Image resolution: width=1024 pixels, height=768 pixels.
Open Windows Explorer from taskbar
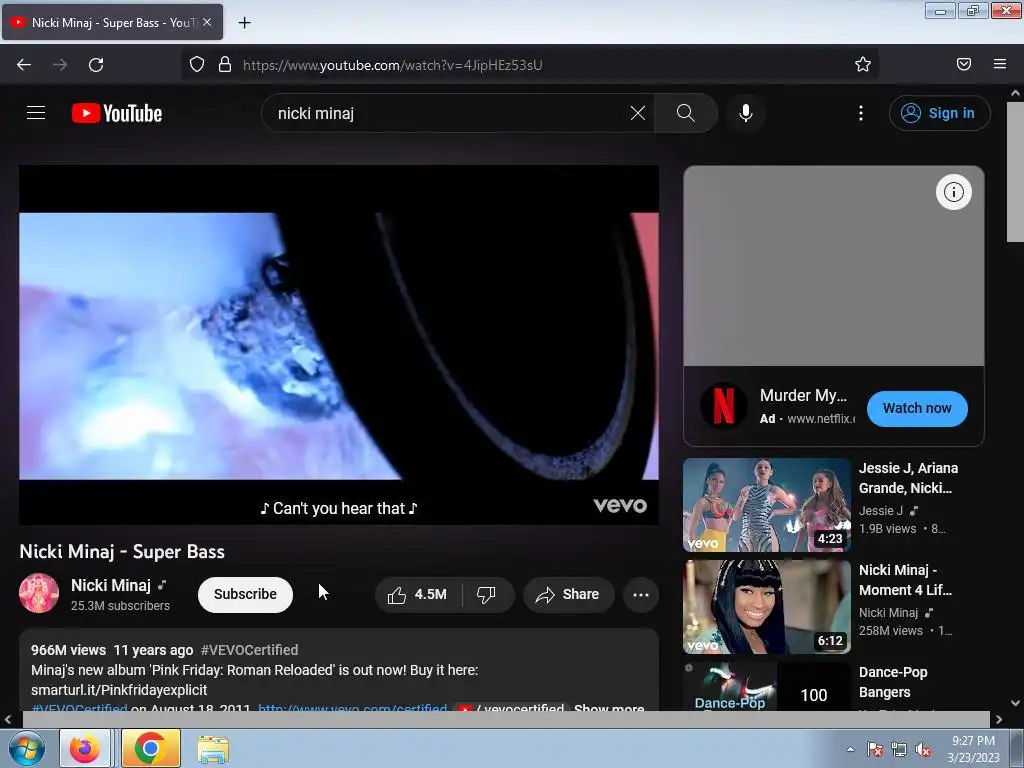point(213,749)
